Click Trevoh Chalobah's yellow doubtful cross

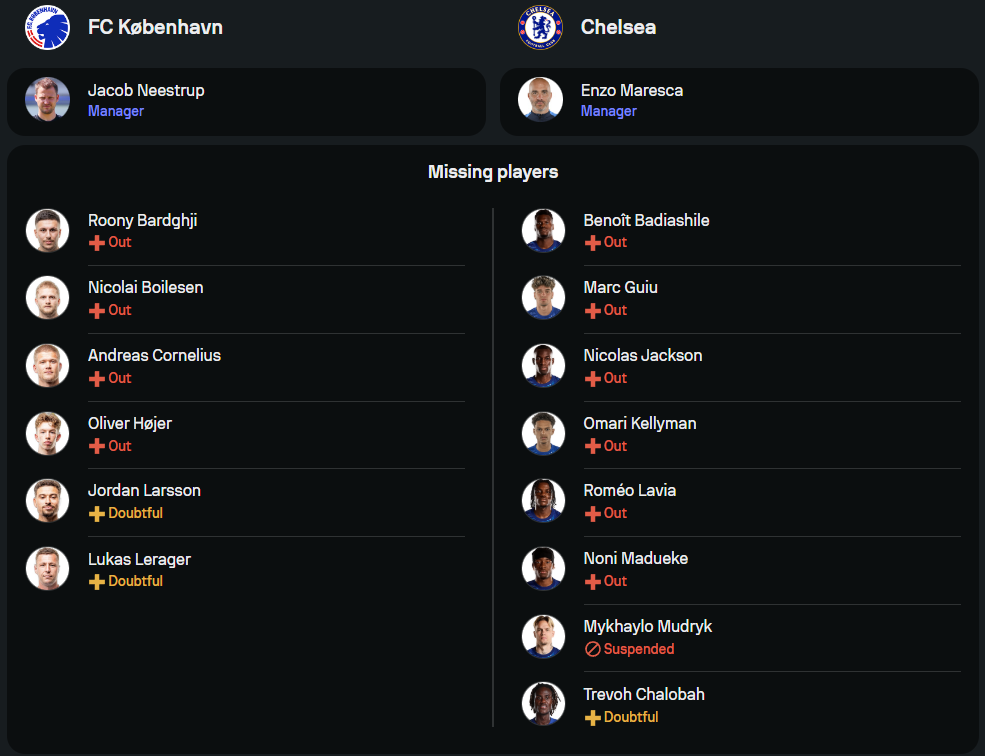click(x=592, y=717)
